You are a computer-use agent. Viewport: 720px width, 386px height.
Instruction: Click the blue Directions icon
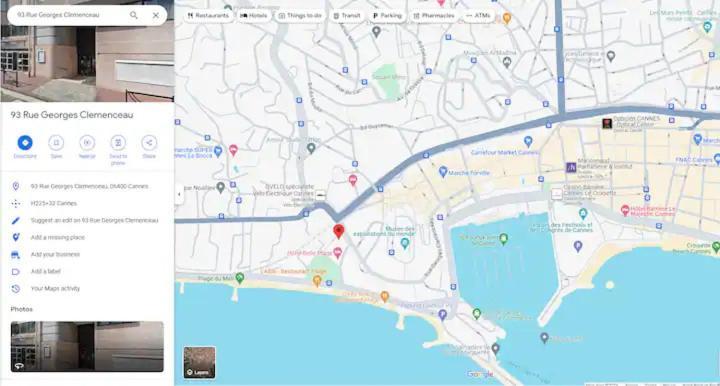tap(25, 143)
